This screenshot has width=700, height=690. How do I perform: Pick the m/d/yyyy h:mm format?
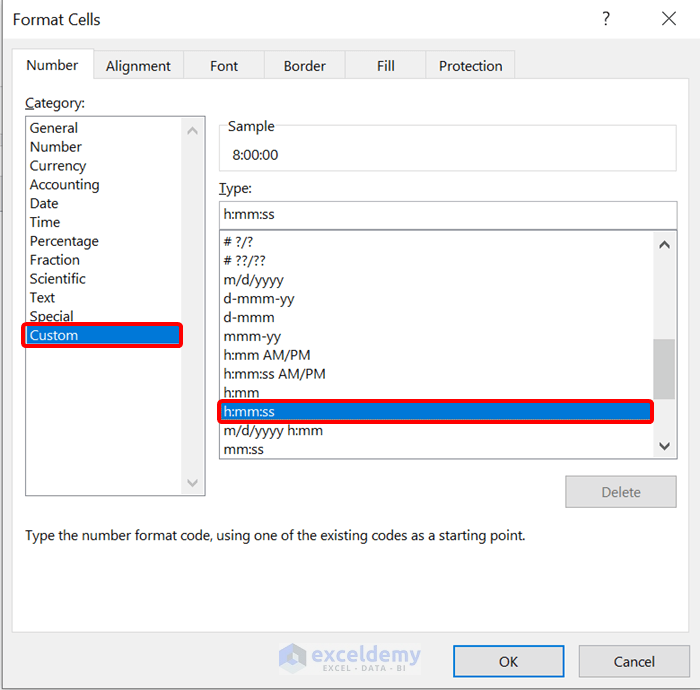point(273,431)
